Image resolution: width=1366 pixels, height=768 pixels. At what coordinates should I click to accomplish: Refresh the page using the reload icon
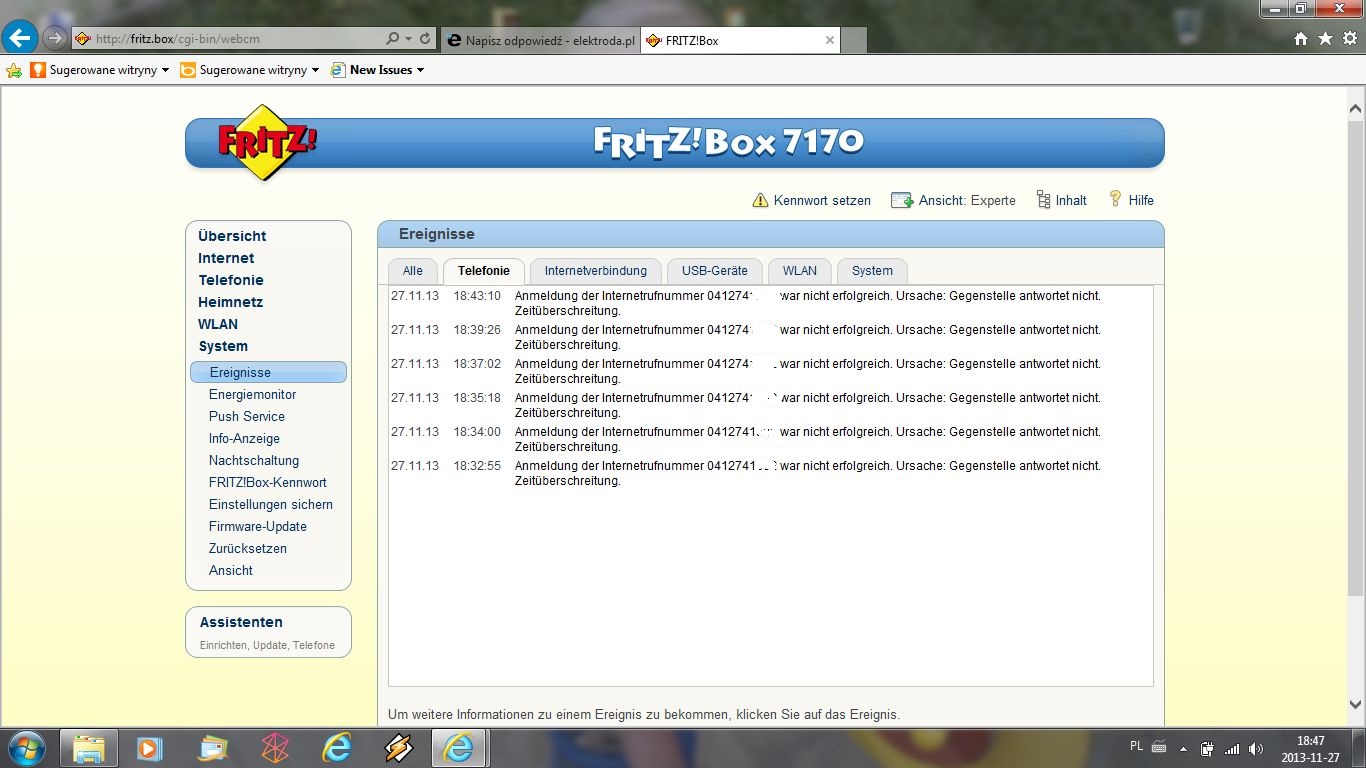[x=426, y=39]
